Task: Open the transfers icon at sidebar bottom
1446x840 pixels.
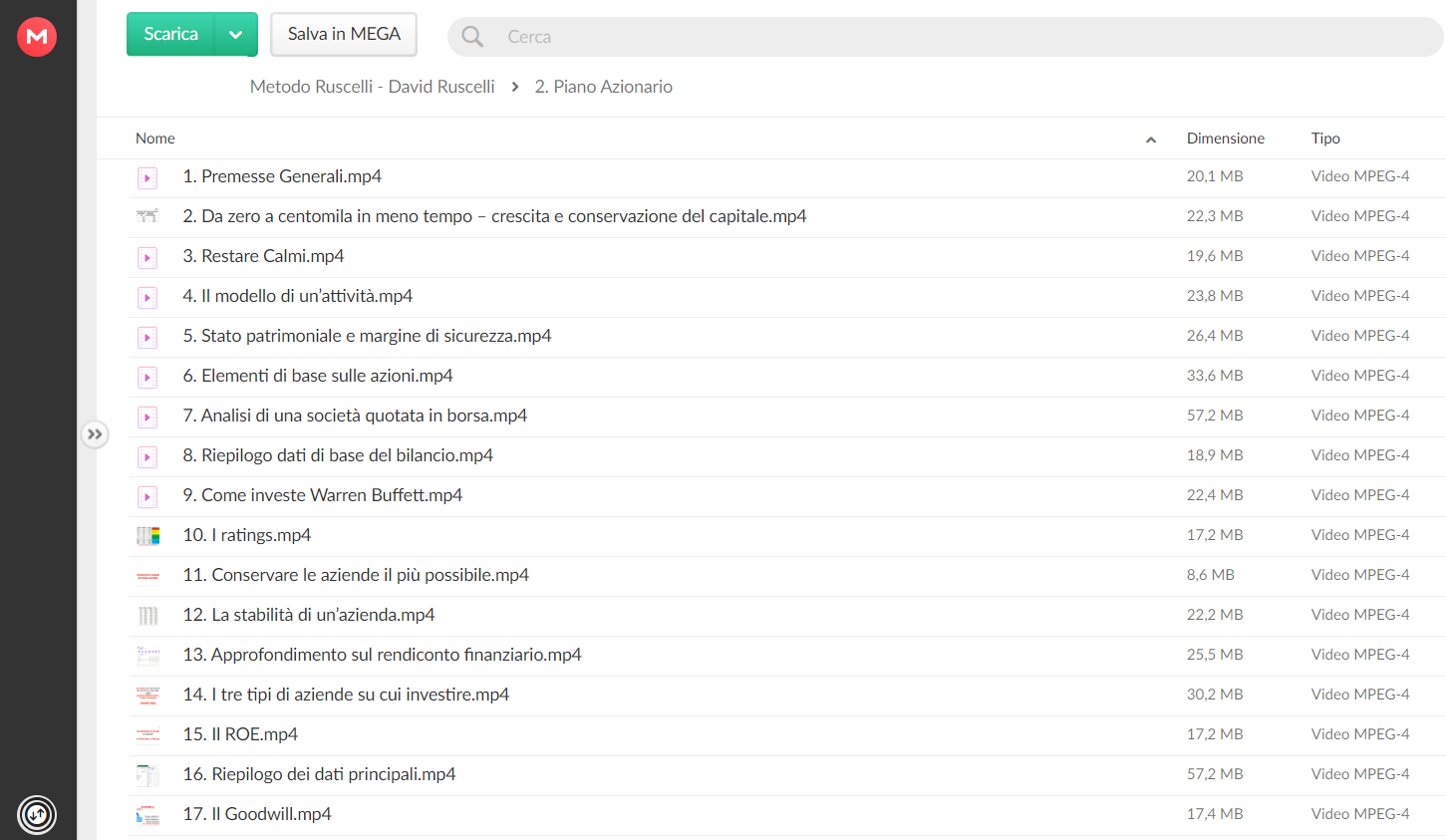Action: (37, 814)
